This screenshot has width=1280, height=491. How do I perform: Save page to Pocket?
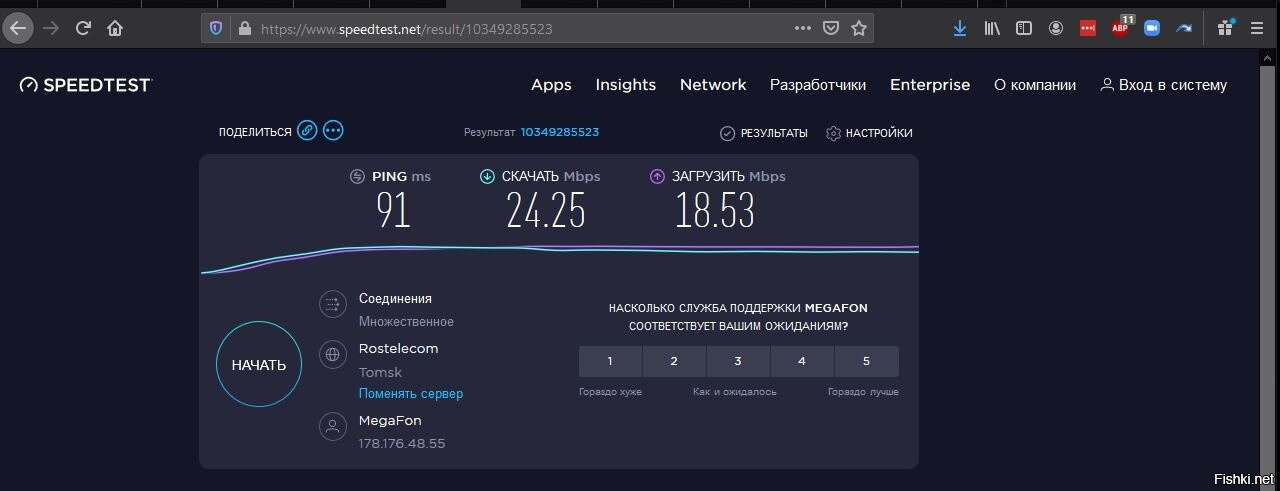[x=830, y=28]
